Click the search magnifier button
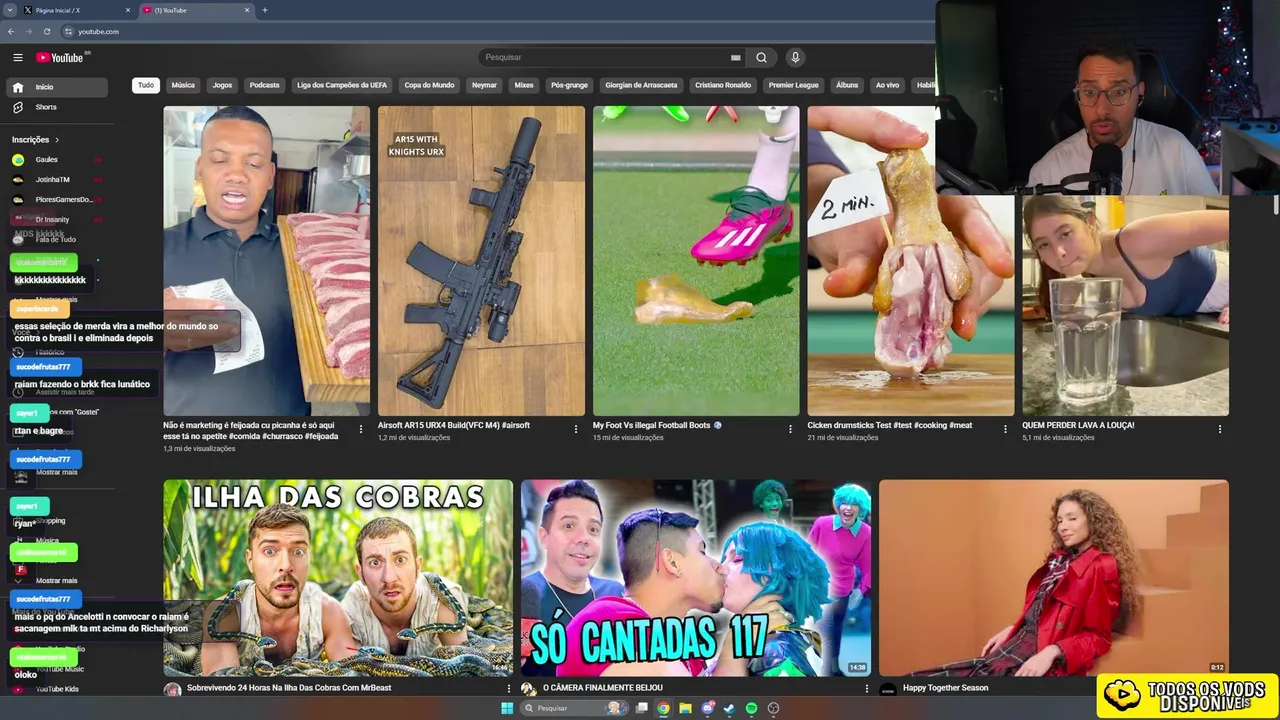 coord(761,57)
